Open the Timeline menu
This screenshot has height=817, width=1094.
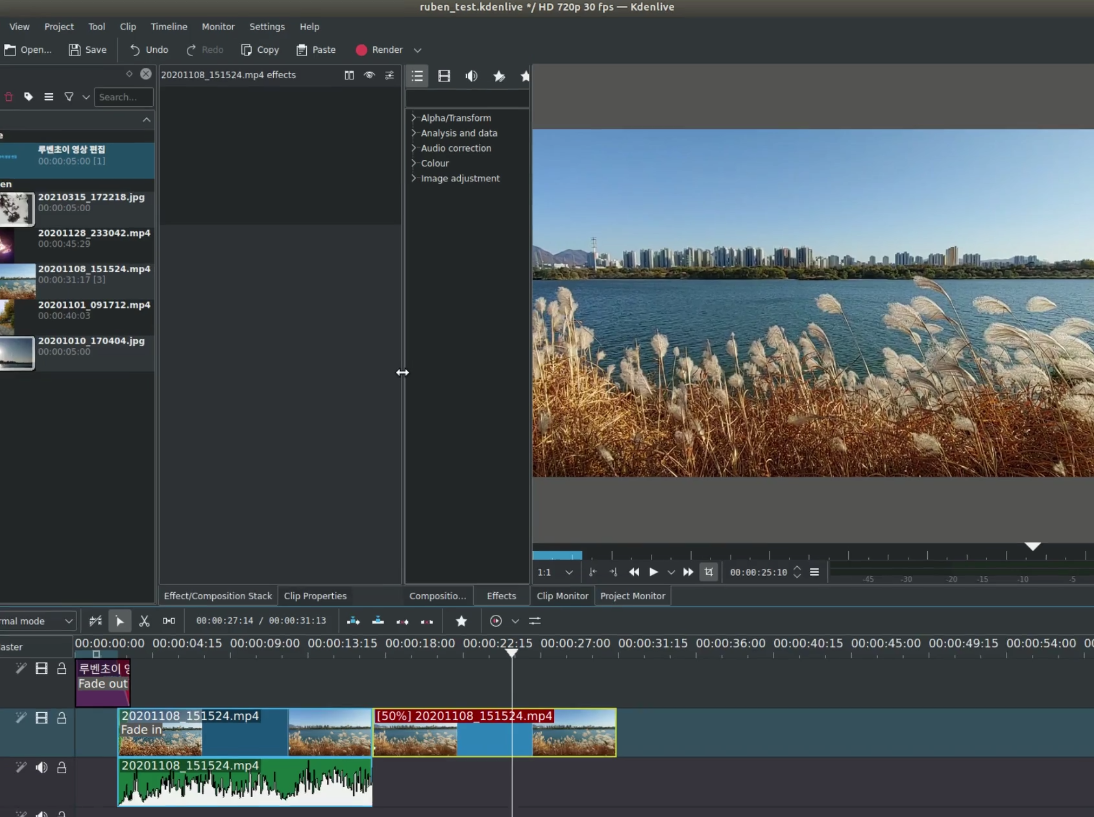(168, 27)
